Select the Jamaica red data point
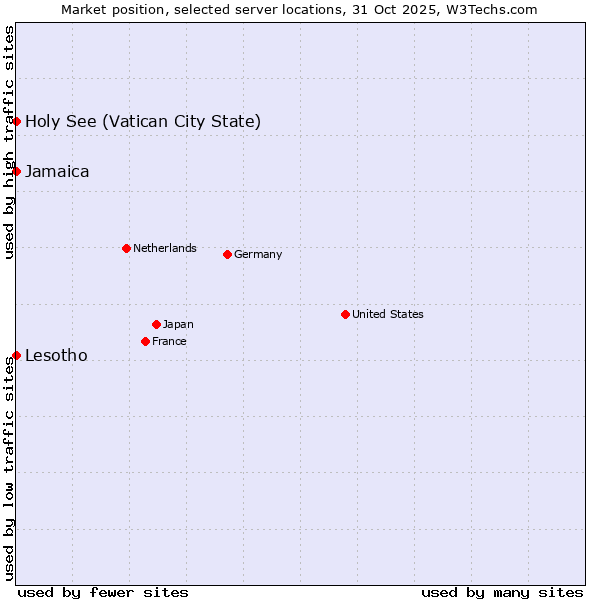 17,171
